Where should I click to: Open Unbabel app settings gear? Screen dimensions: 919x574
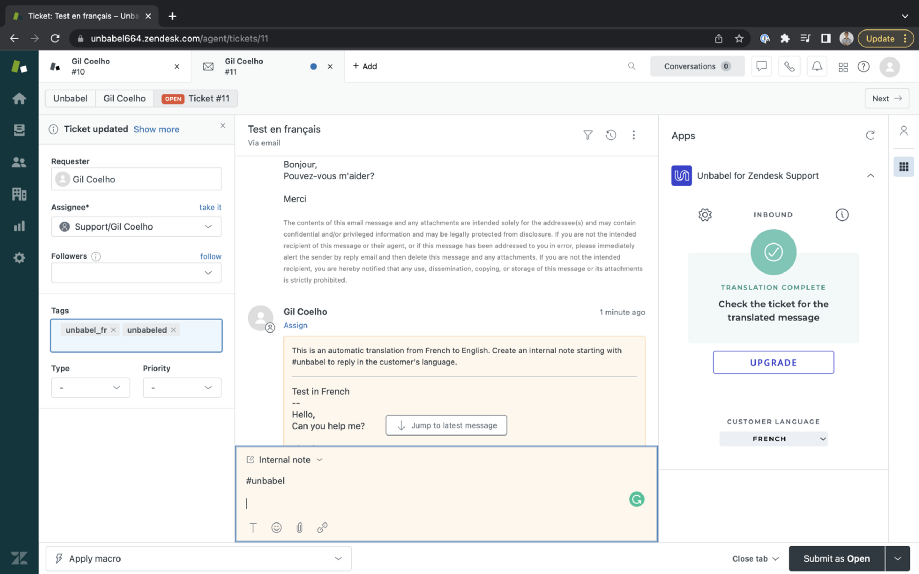705,215
